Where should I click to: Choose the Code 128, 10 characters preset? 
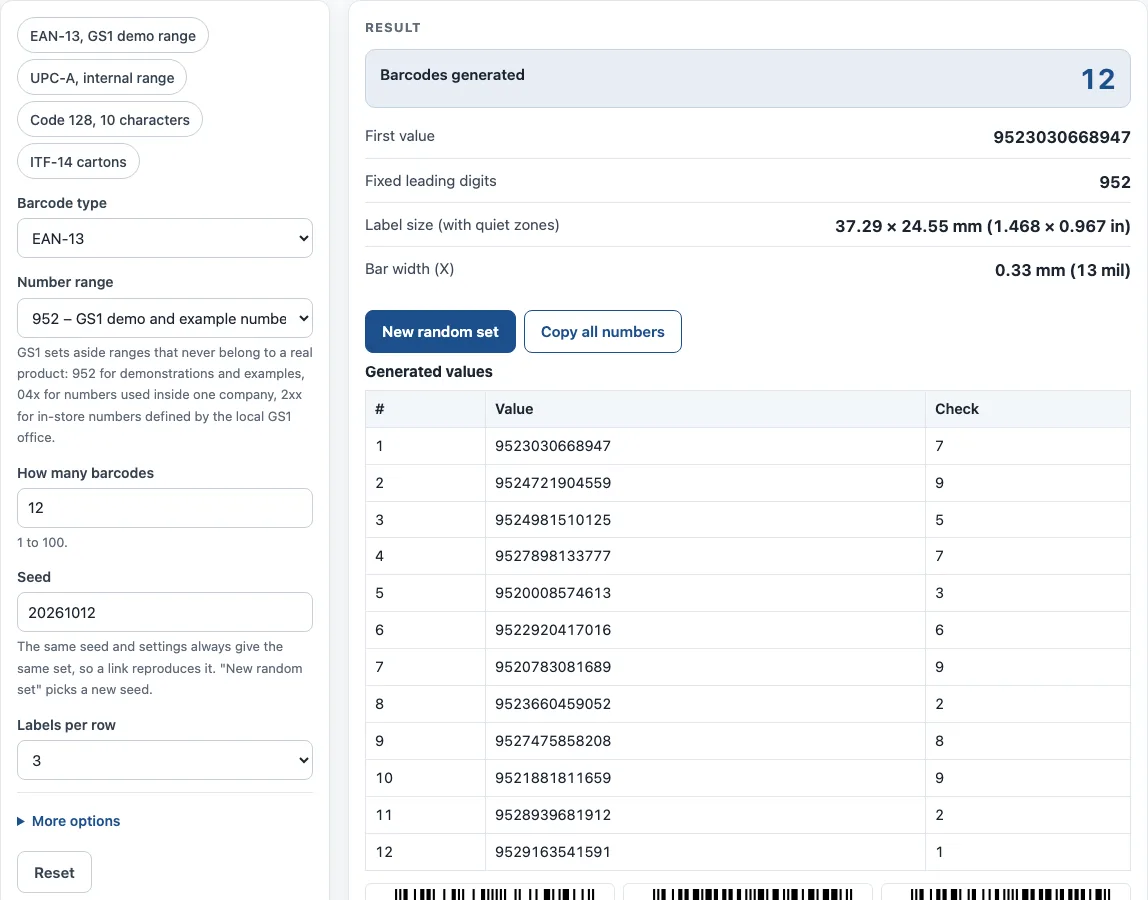tap(110, 119)
